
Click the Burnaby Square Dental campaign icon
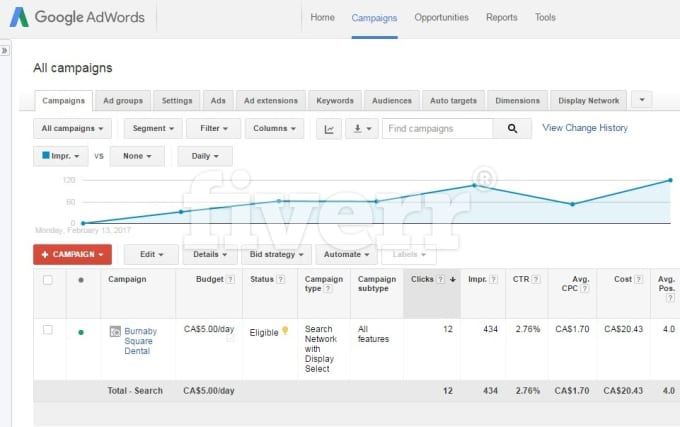[115, 332]
